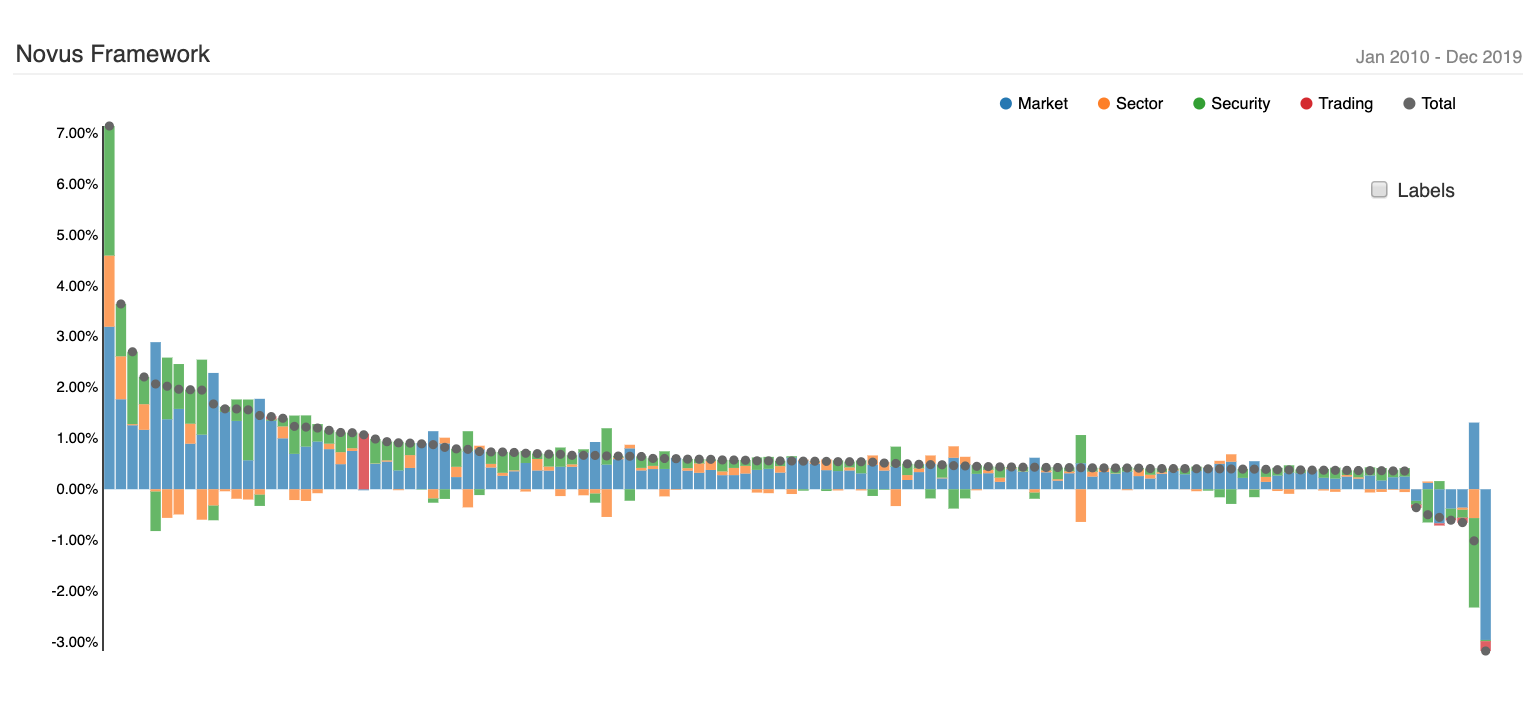Click the Novus Framework title
Screen dimensions: 1534x709
pyautogui.click(x=112, y=54)
